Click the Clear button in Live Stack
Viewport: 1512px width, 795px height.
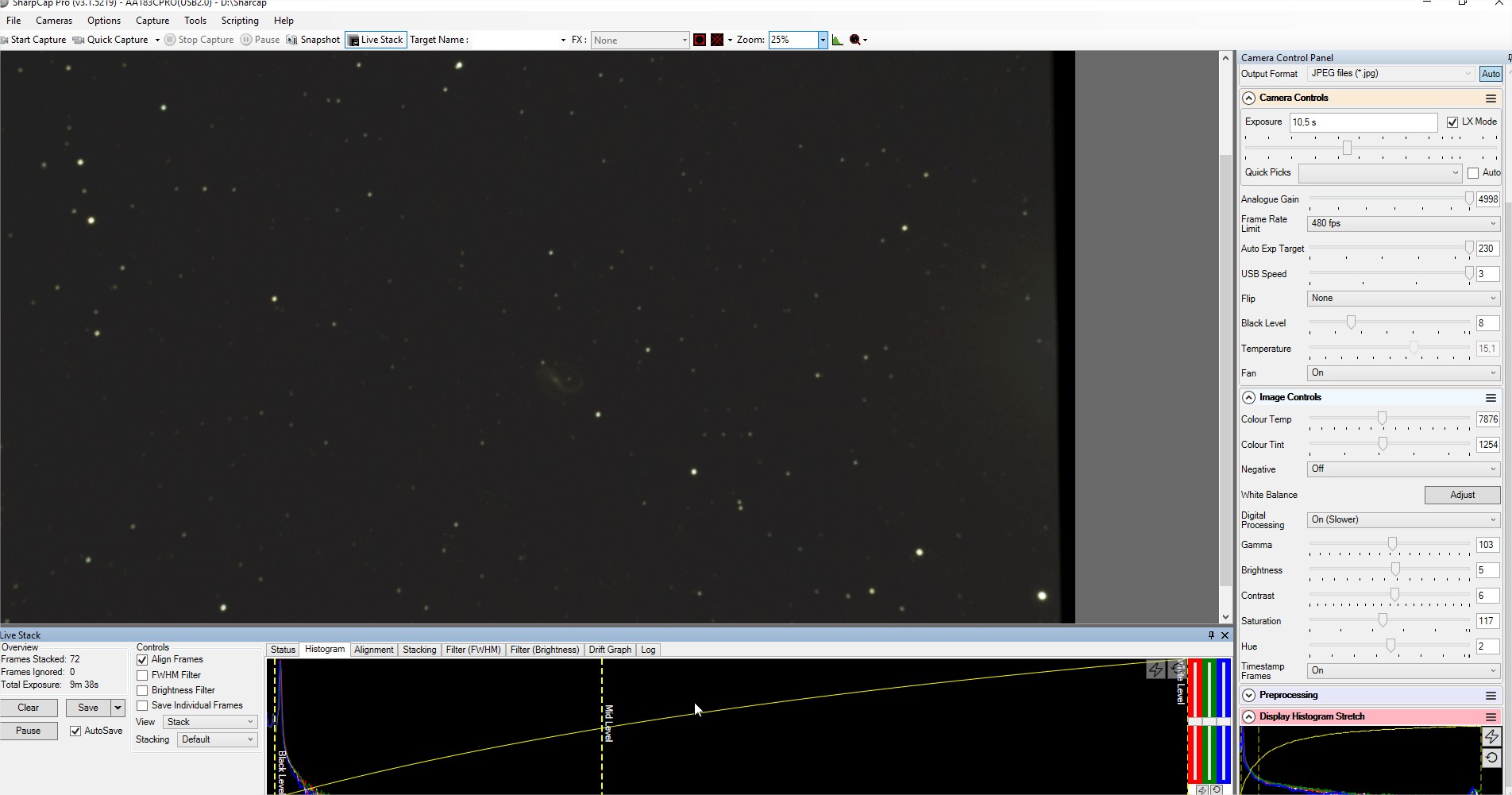(29, 708)
